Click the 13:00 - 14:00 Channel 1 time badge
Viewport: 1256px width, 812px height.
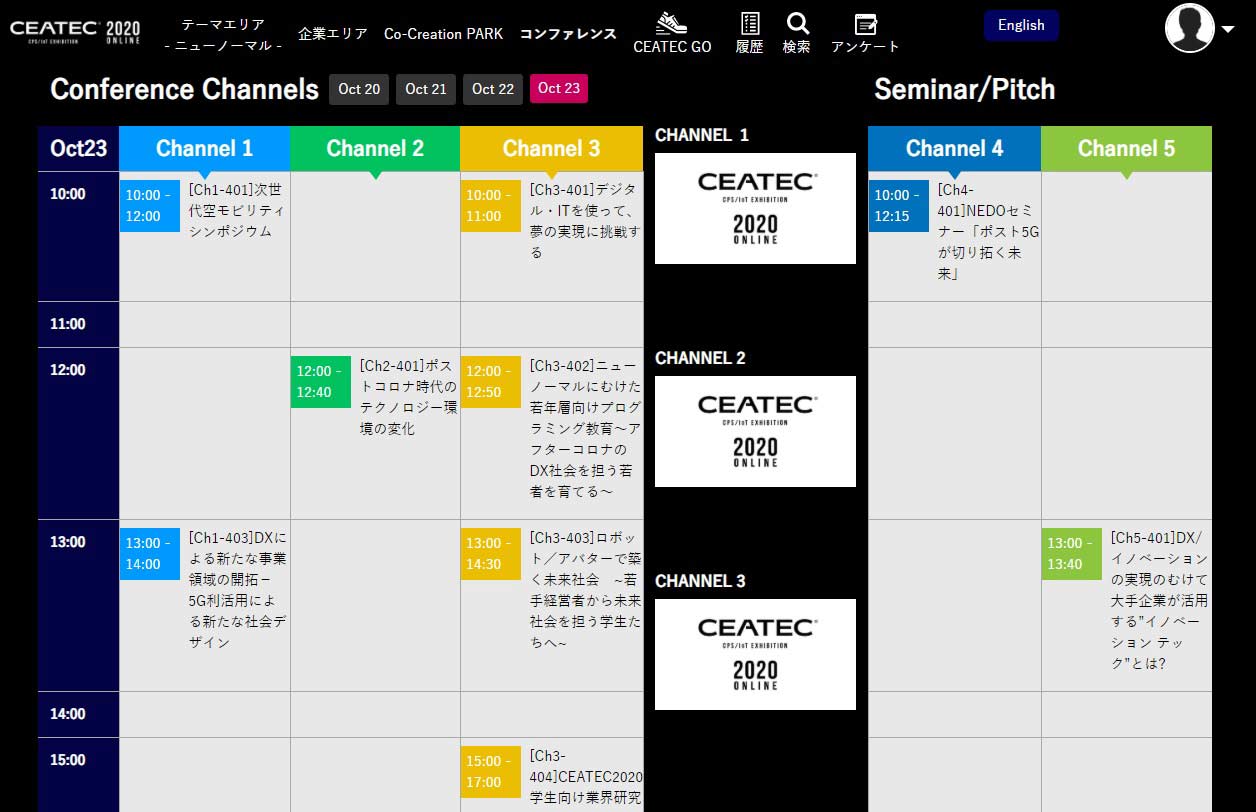(x=150, y=554)
